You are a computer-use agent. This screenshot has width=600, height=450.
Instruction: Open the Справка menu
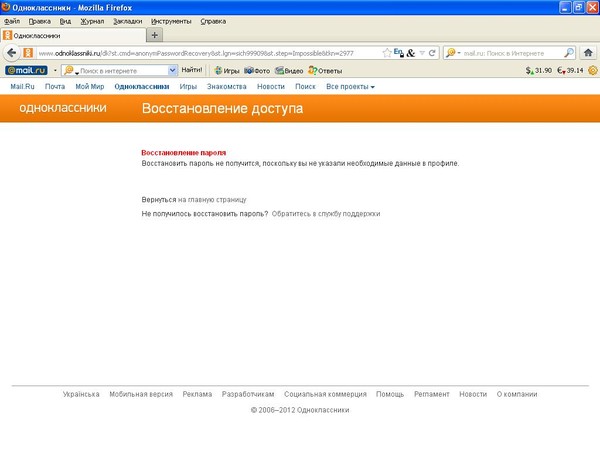pos(213,21)
